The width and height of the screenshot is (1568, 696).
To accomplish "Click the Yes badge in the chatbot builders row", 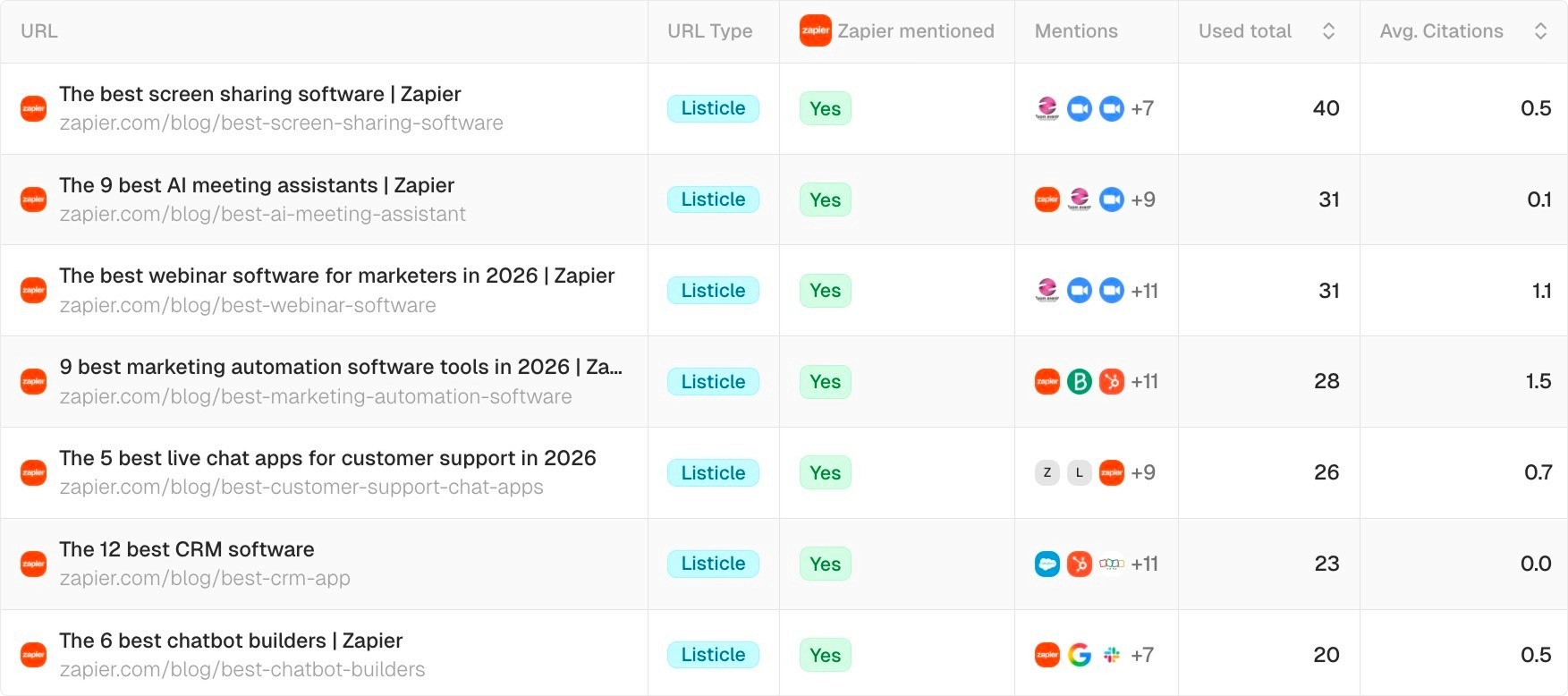I will (x=825, y=655).
